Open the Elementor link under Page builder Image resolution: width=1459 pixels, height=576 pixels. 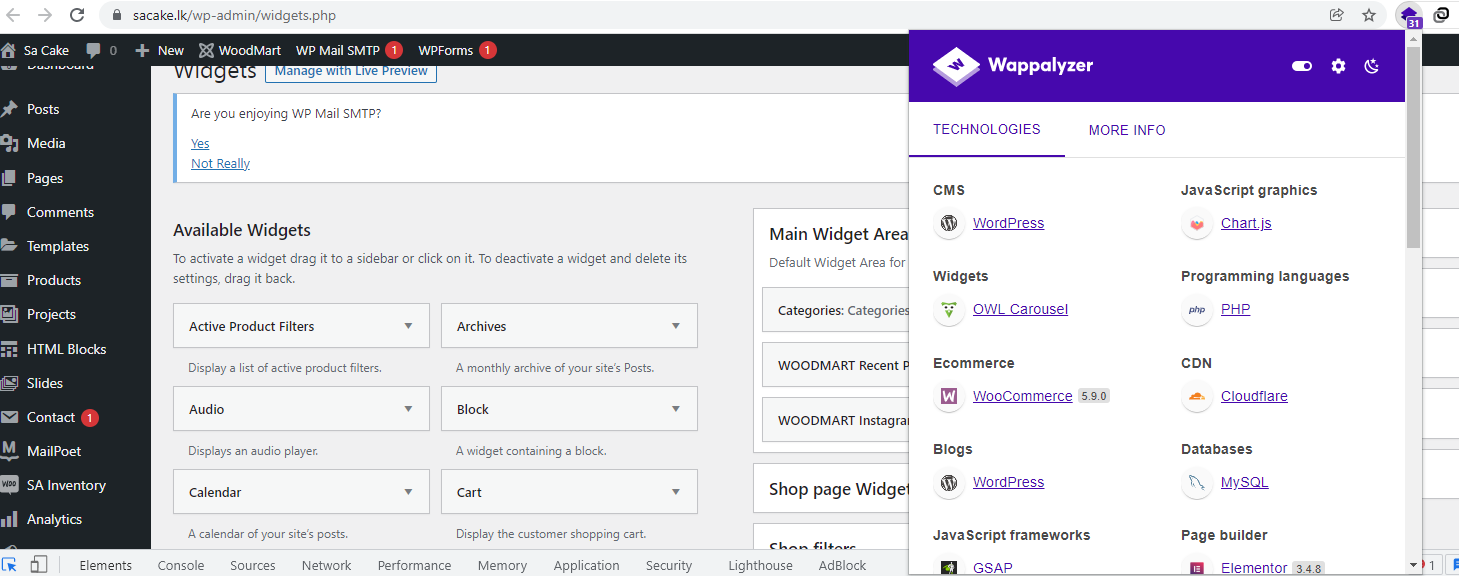(1254, 568)
